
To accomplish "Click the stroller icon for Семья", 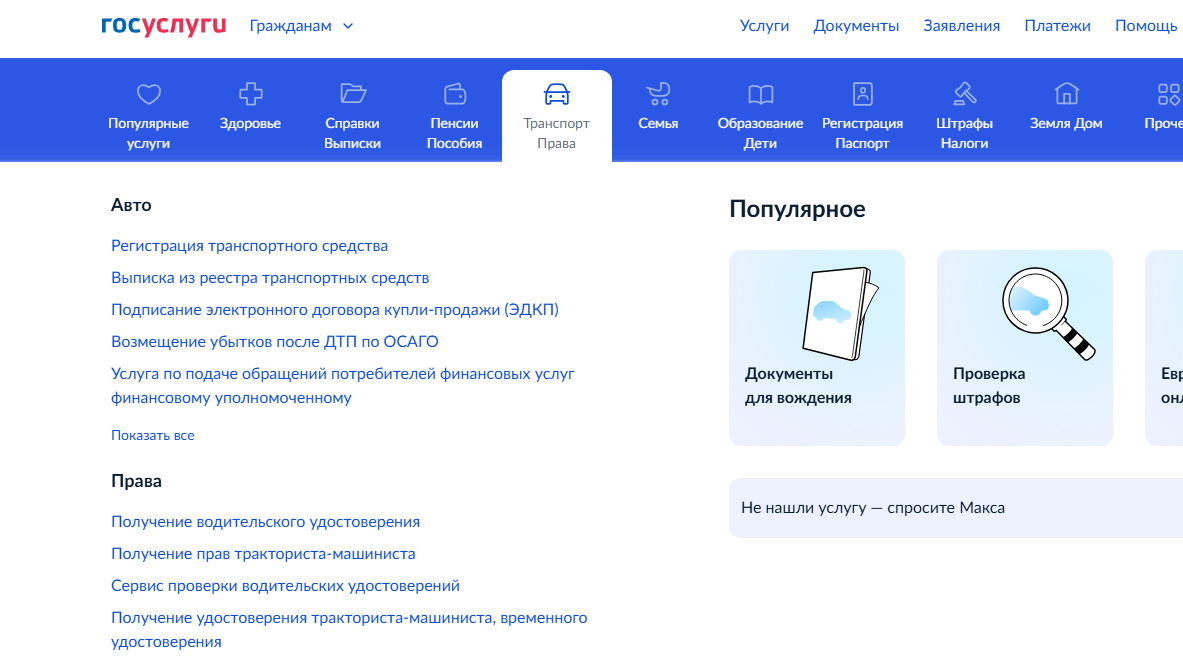I will pos(658,94).
